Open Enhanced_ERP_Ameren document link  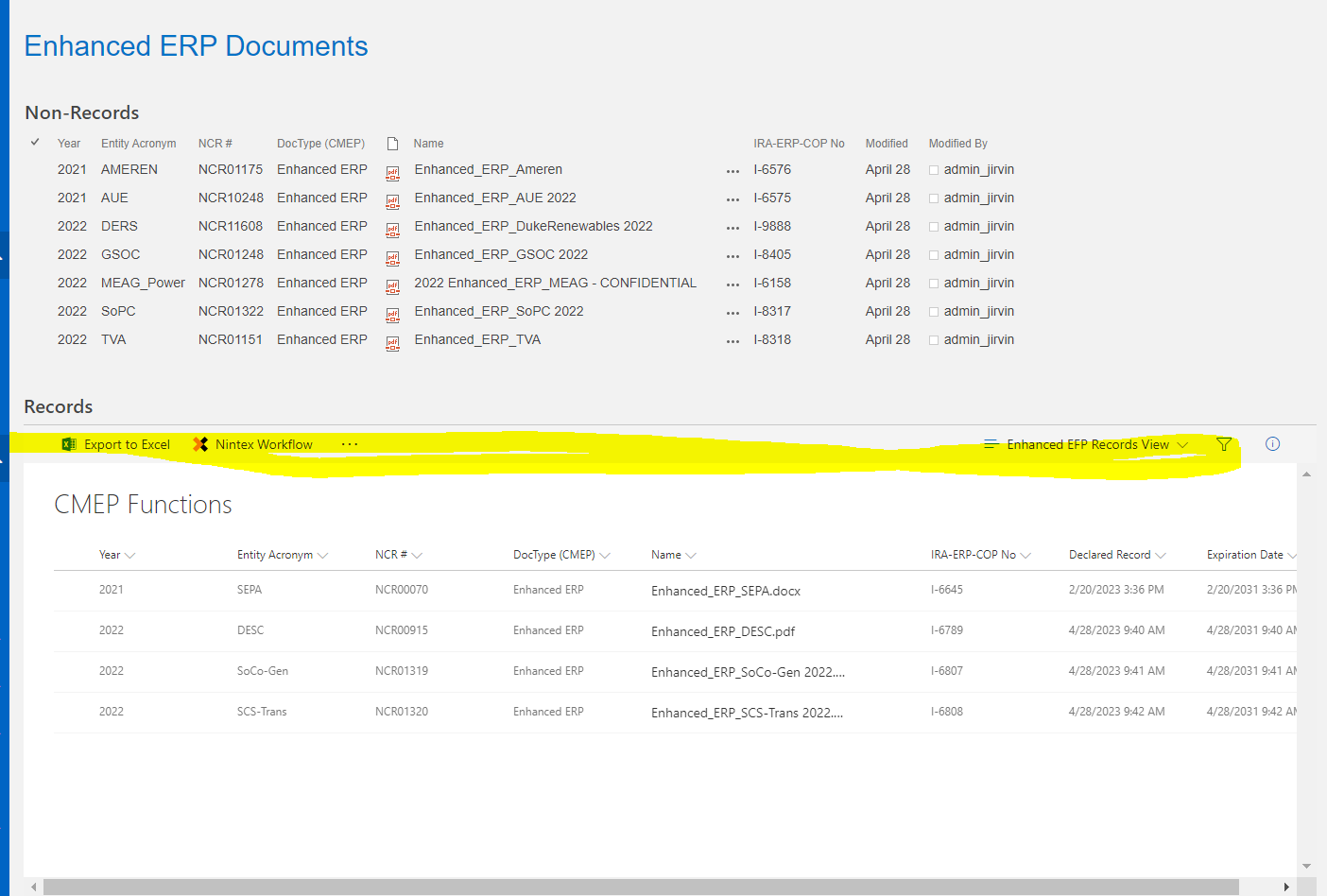(488, 169)
